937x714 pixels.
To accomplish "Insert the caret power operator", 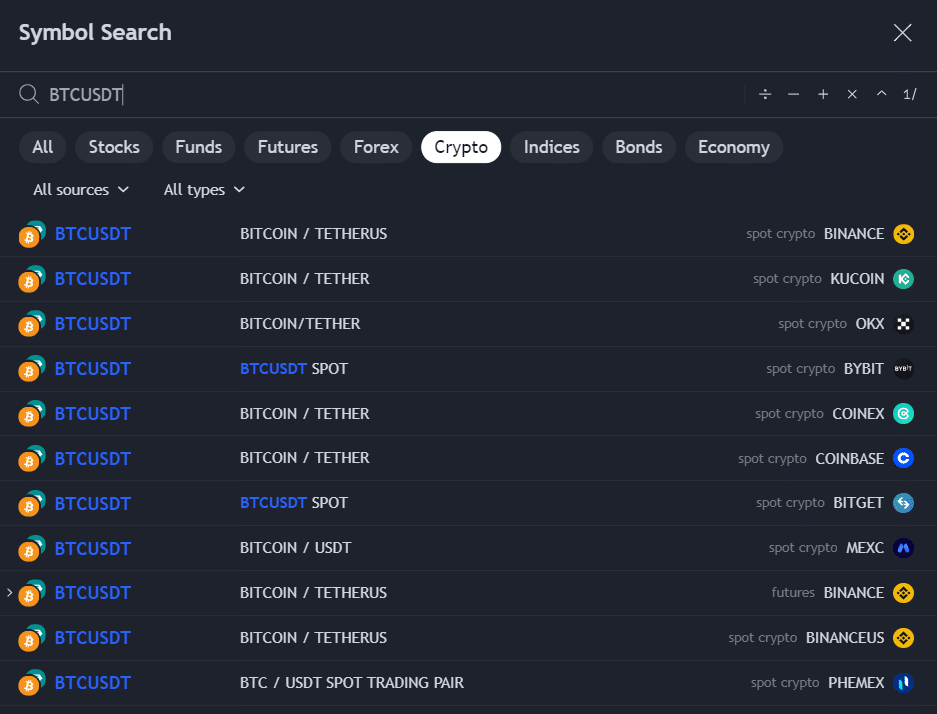I will coord(881,94).
